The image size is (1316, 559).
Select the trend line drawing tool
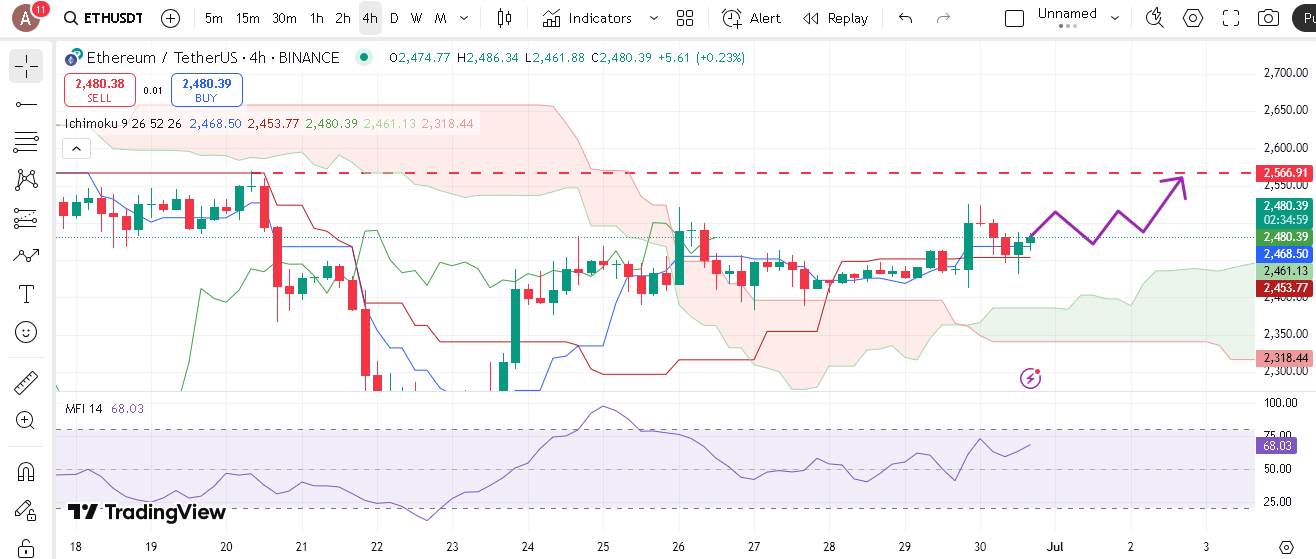point(26,104)
